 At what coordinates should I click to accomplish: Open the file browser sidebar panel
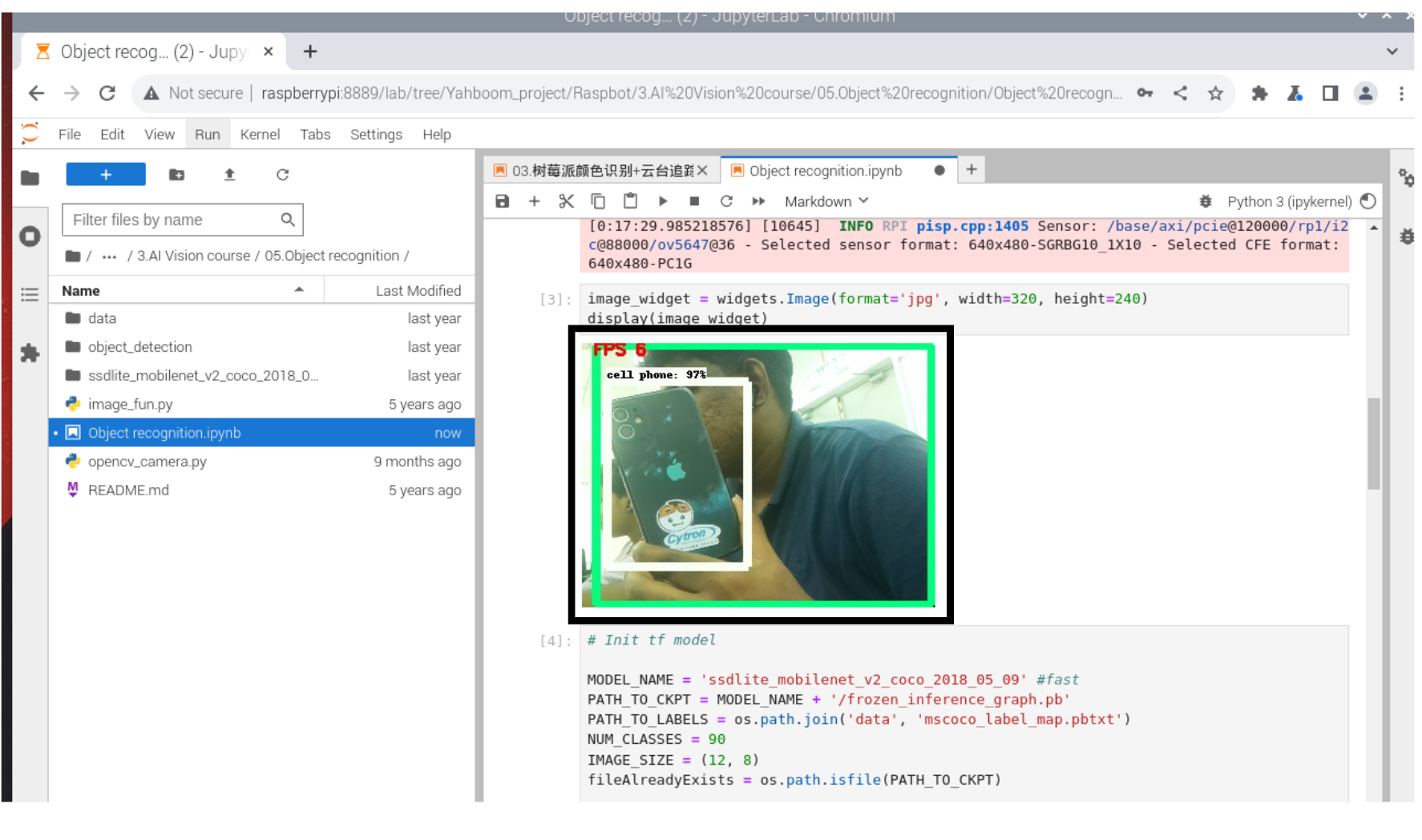[x=30, y=178]
